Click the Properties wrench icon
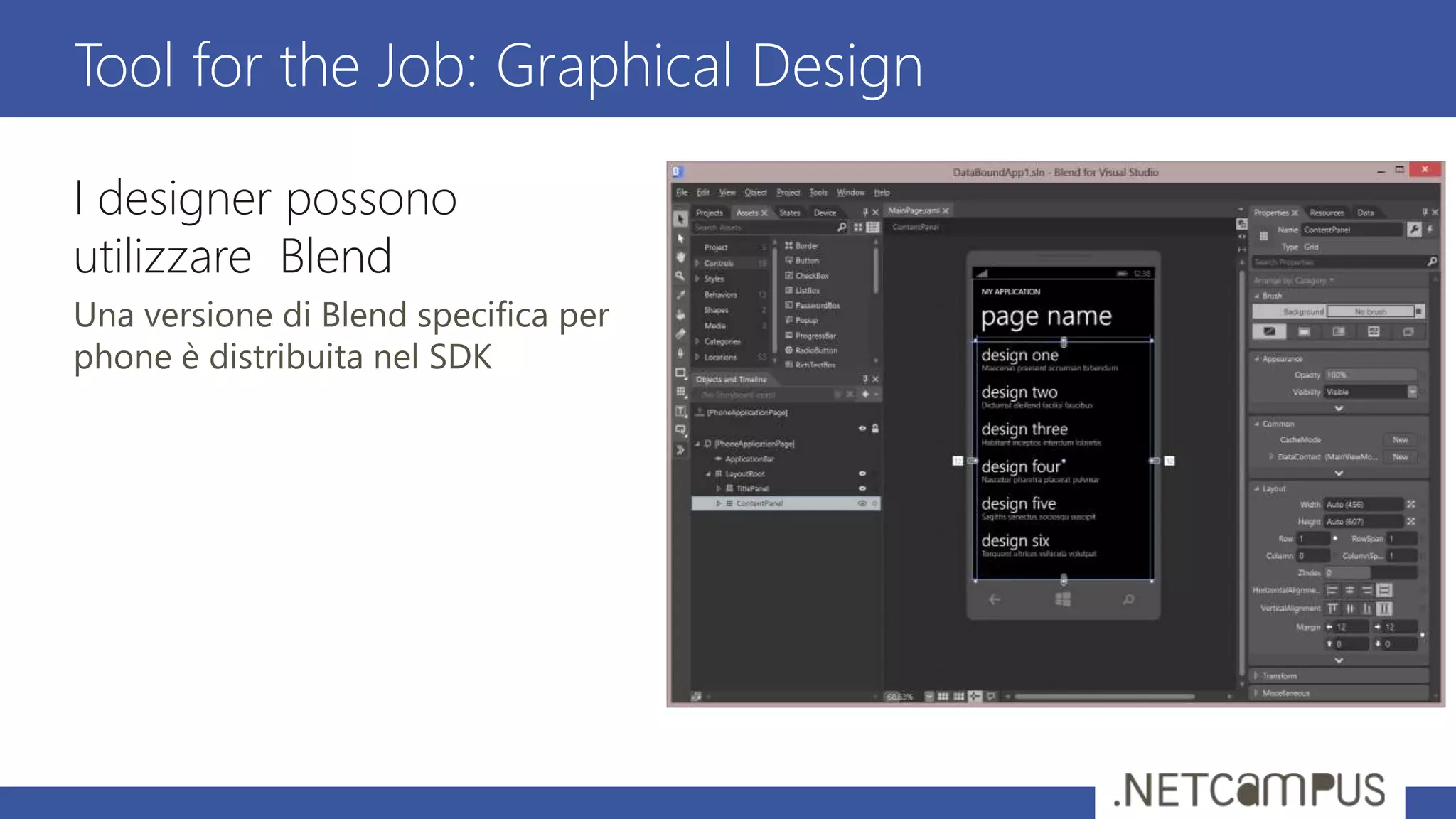1456x819 pixels. 1413,229
